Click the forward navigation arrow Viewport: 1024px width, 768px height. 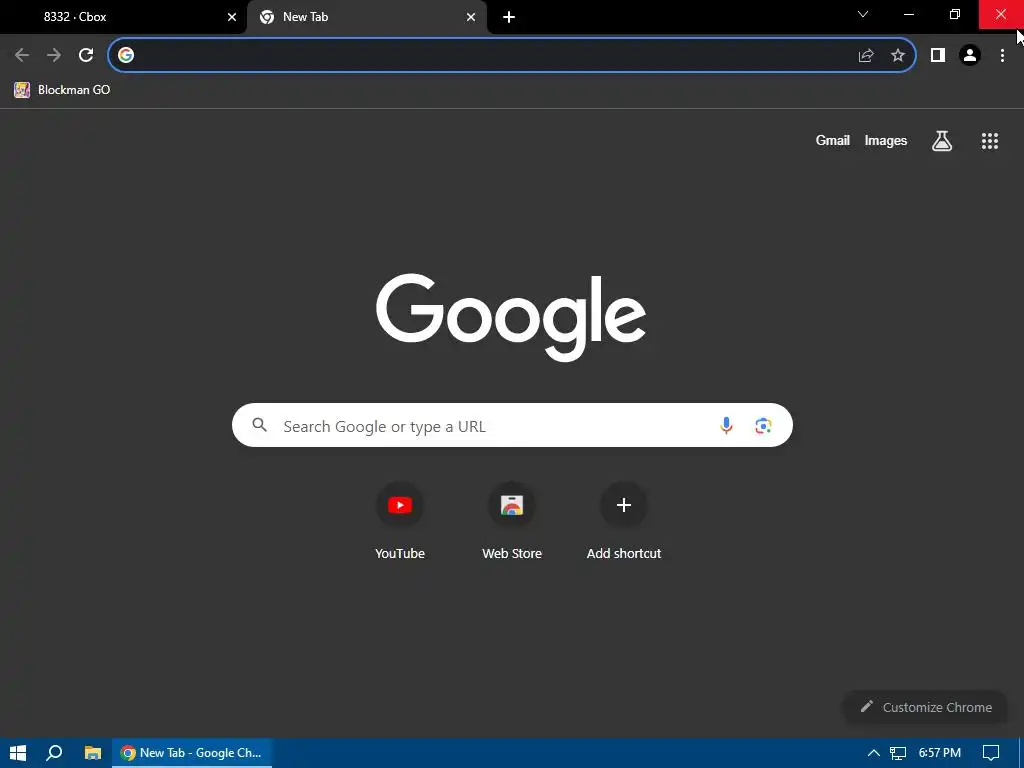[54, 55]
